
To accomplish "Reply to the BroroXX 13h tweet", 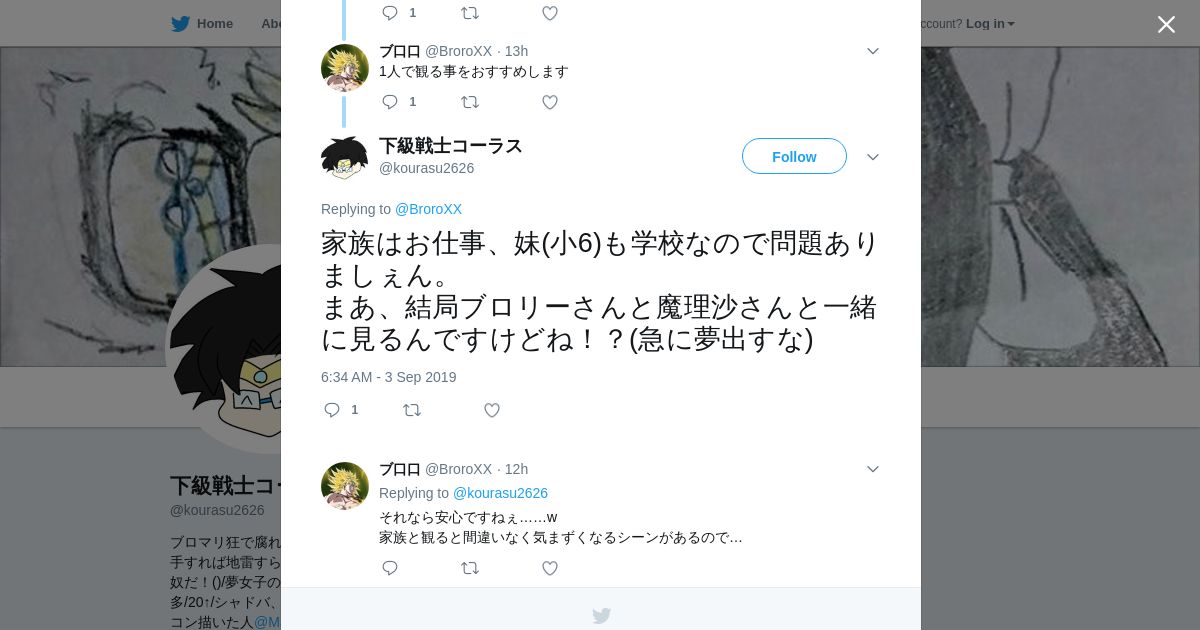I will point(390,102).
